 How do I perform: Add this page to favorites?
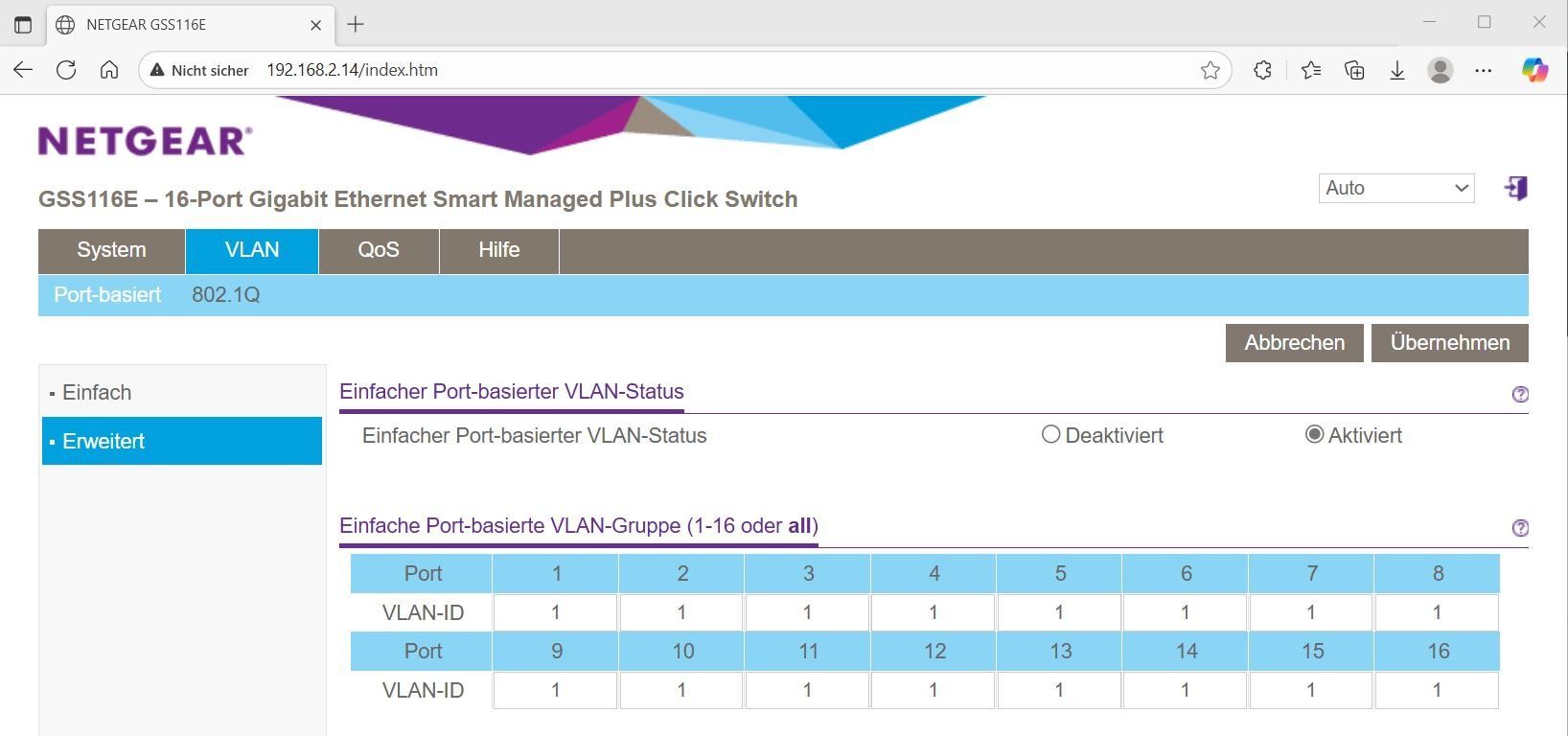[x=1211, y=70]
